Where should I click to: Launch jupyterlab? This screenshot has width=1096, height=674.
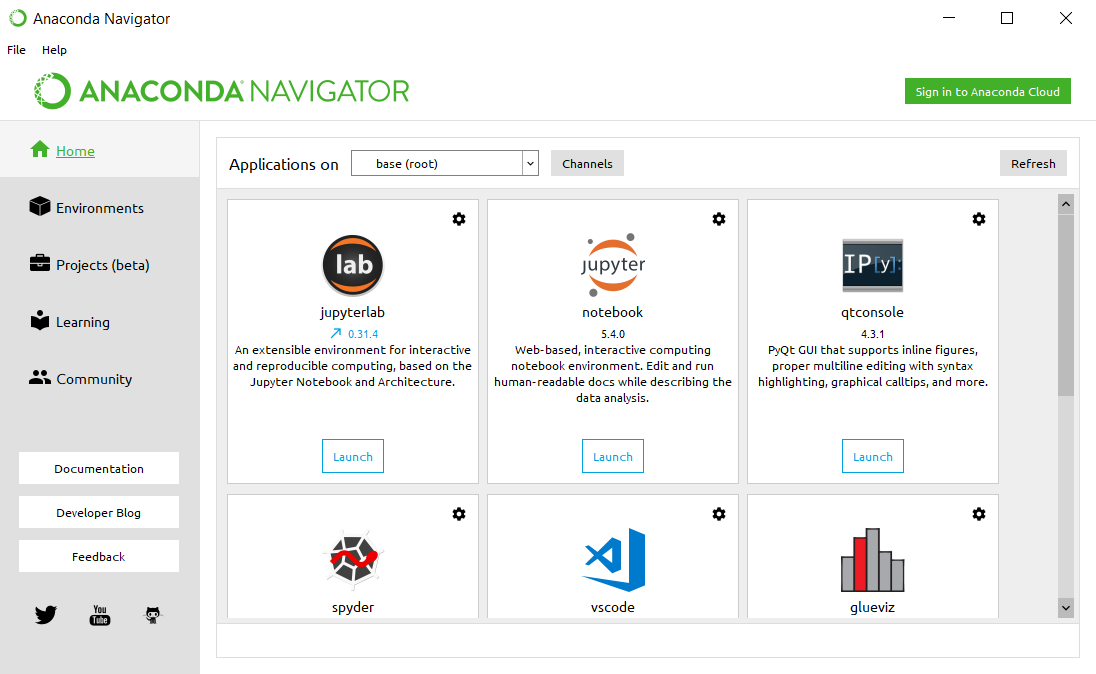(x=352, y=457)
